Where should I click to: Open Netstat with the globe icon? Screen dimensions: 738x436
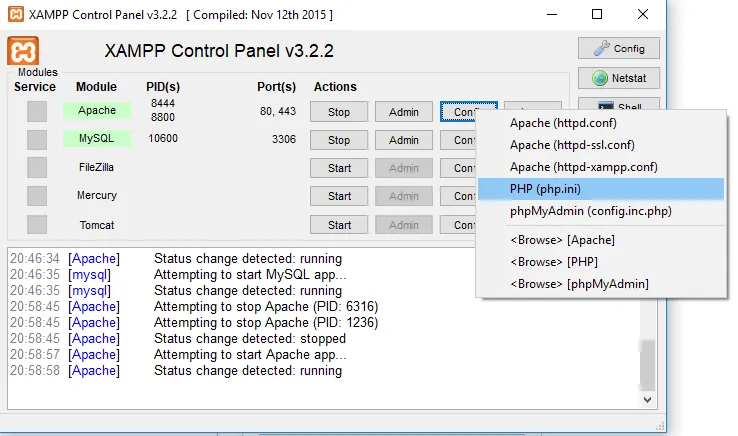618,78
